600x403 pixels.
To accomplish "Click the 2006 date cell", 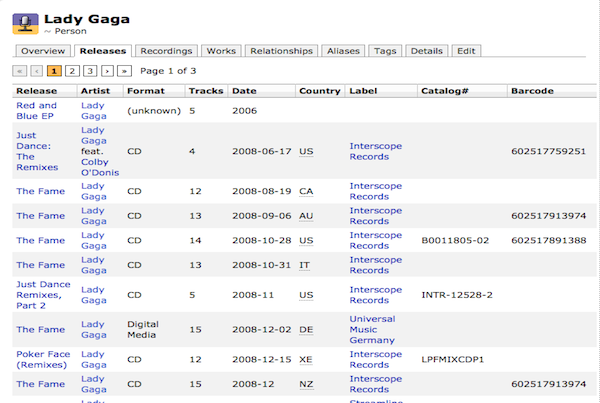I will pyautogui.click(x=245, y=111).
